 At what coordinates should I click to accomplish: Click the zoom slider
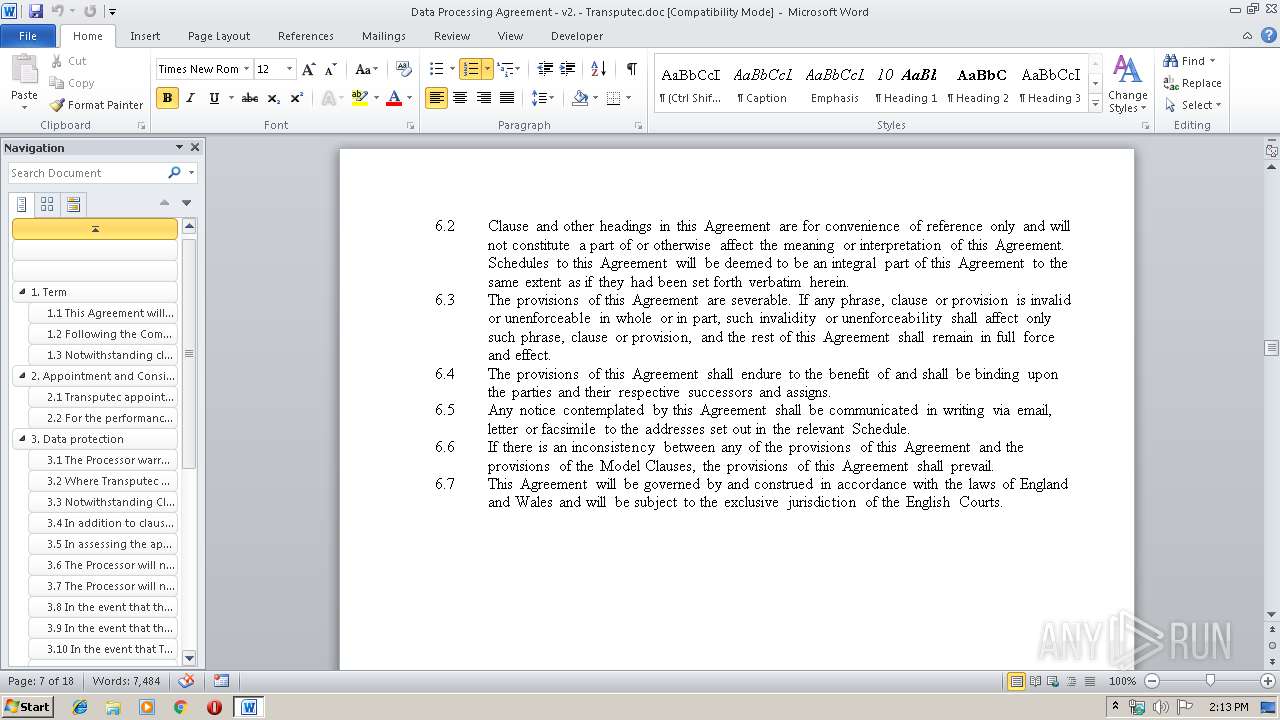1210,681
